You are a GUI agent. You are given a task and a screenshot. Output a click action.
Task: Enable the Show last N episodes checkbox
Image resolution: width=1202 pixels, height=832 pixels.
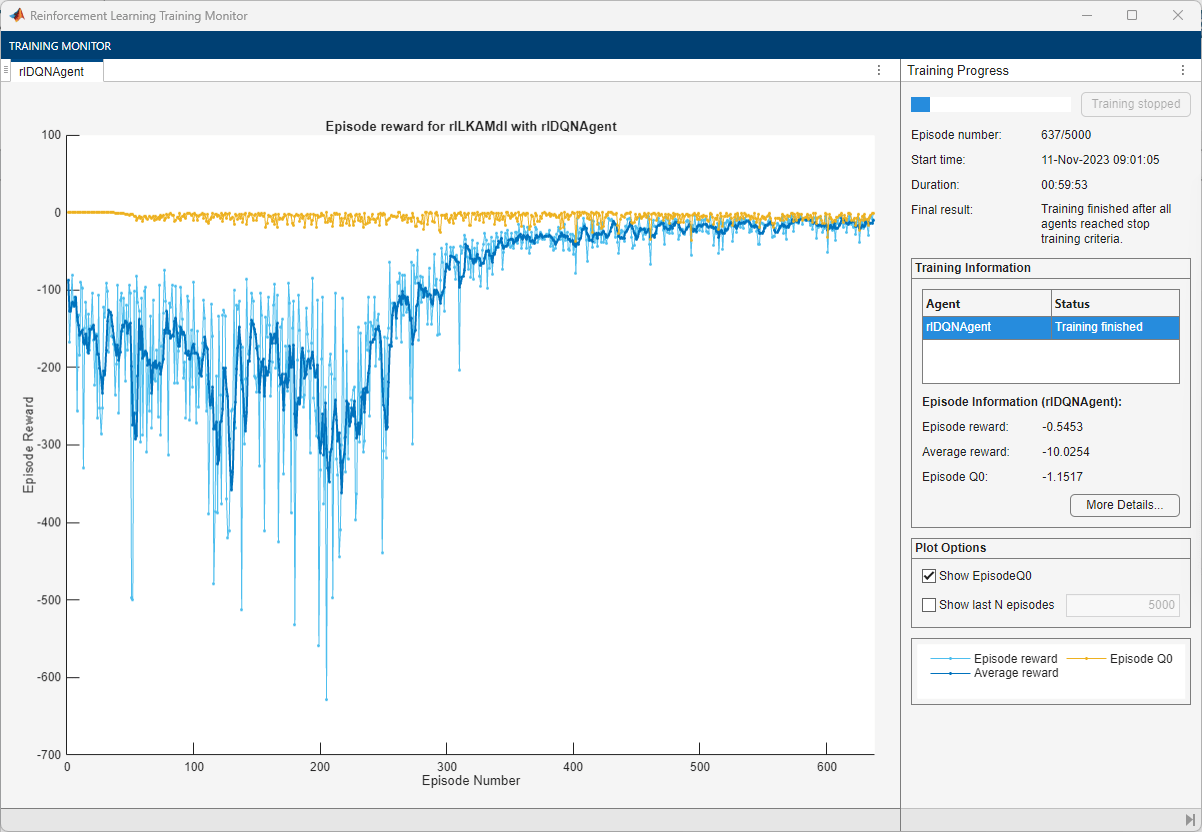929,605
